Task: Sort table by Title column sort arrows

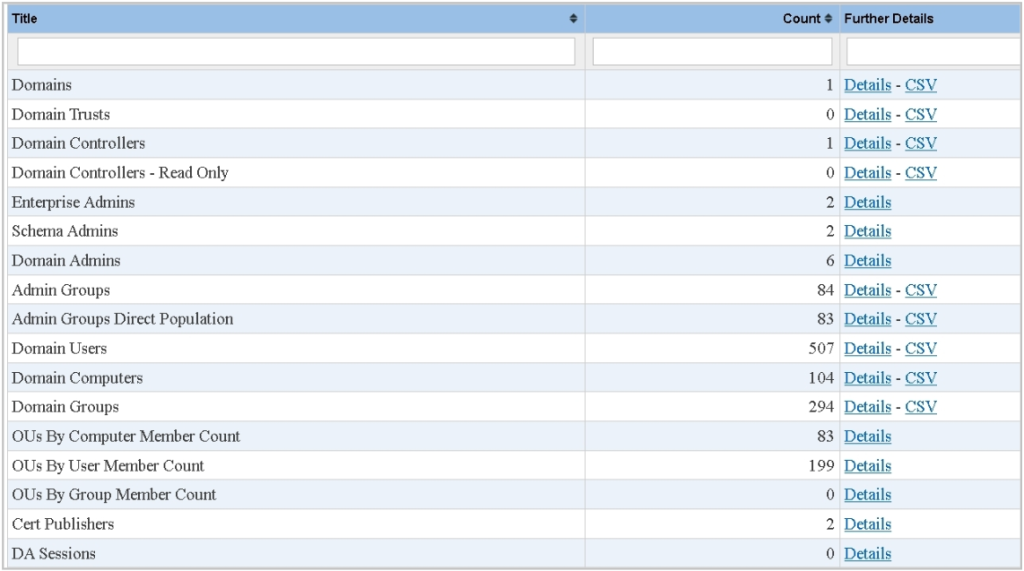Action: click(x=573, y=19)
